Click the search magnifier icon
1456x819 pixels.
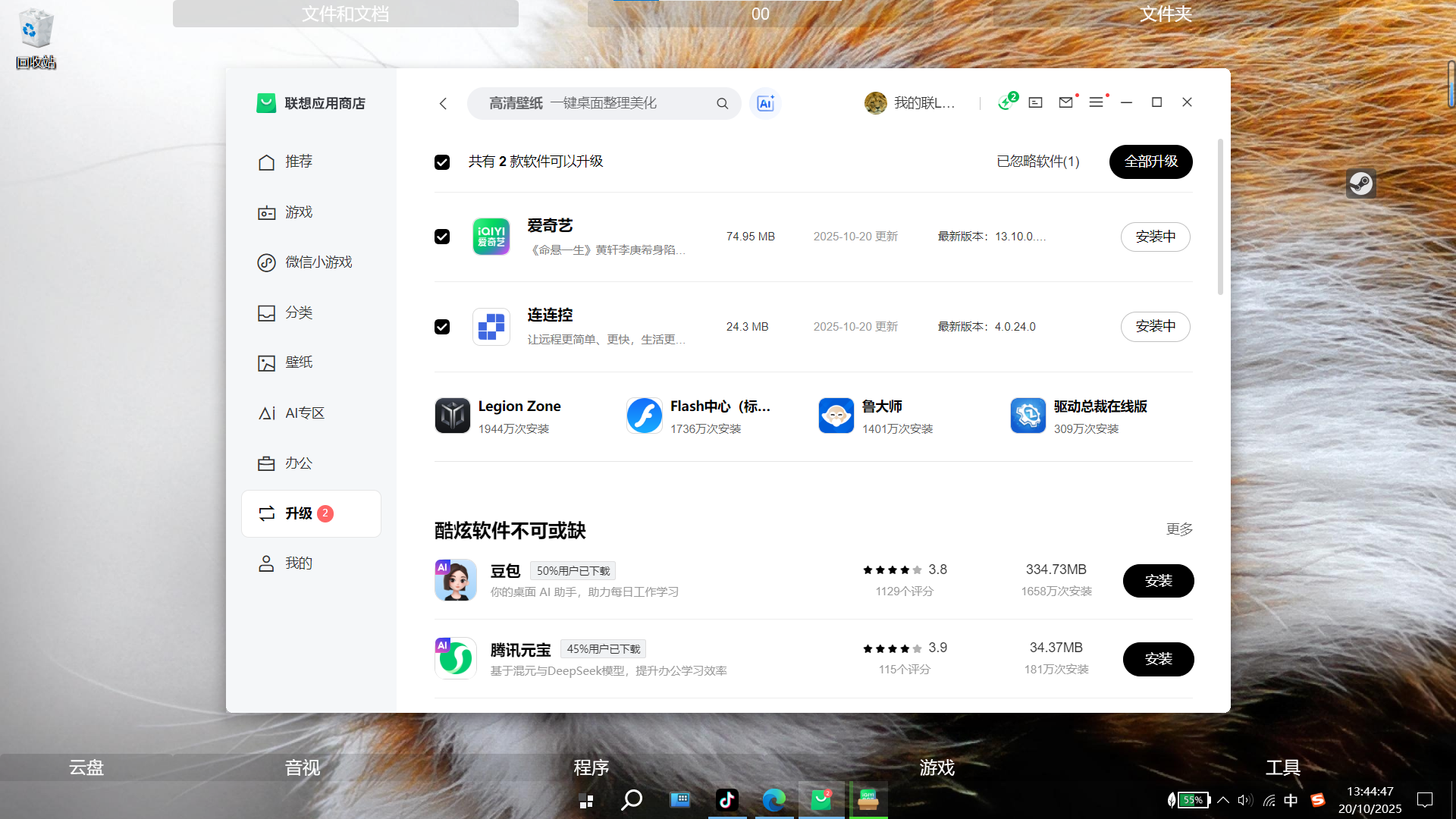click(722, 103)
